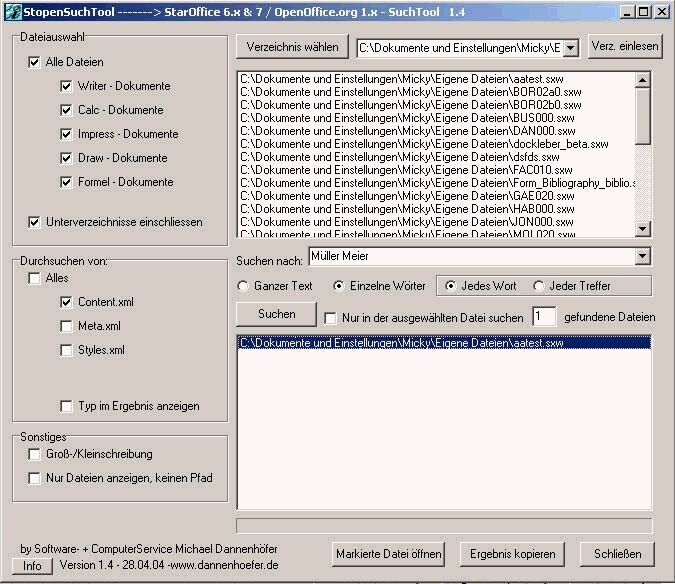
Task: Click the directory path input field
Action: tap(460, 48)
